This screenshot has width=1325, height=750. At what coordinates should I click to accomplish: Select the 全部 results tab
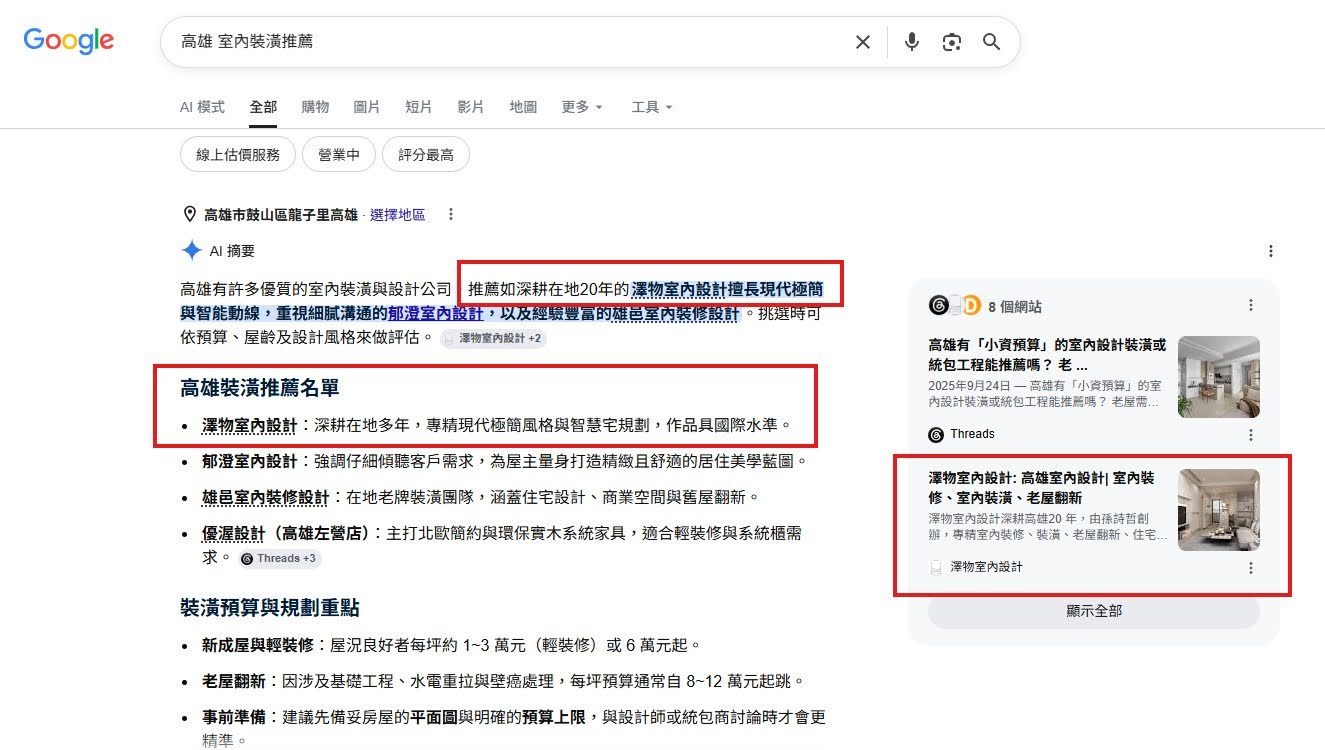(x=263, y=107)
